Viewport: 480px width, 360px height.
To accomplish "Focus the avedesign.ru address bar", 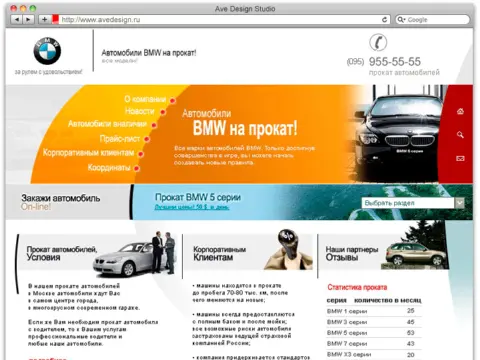I will pos(220,20).
